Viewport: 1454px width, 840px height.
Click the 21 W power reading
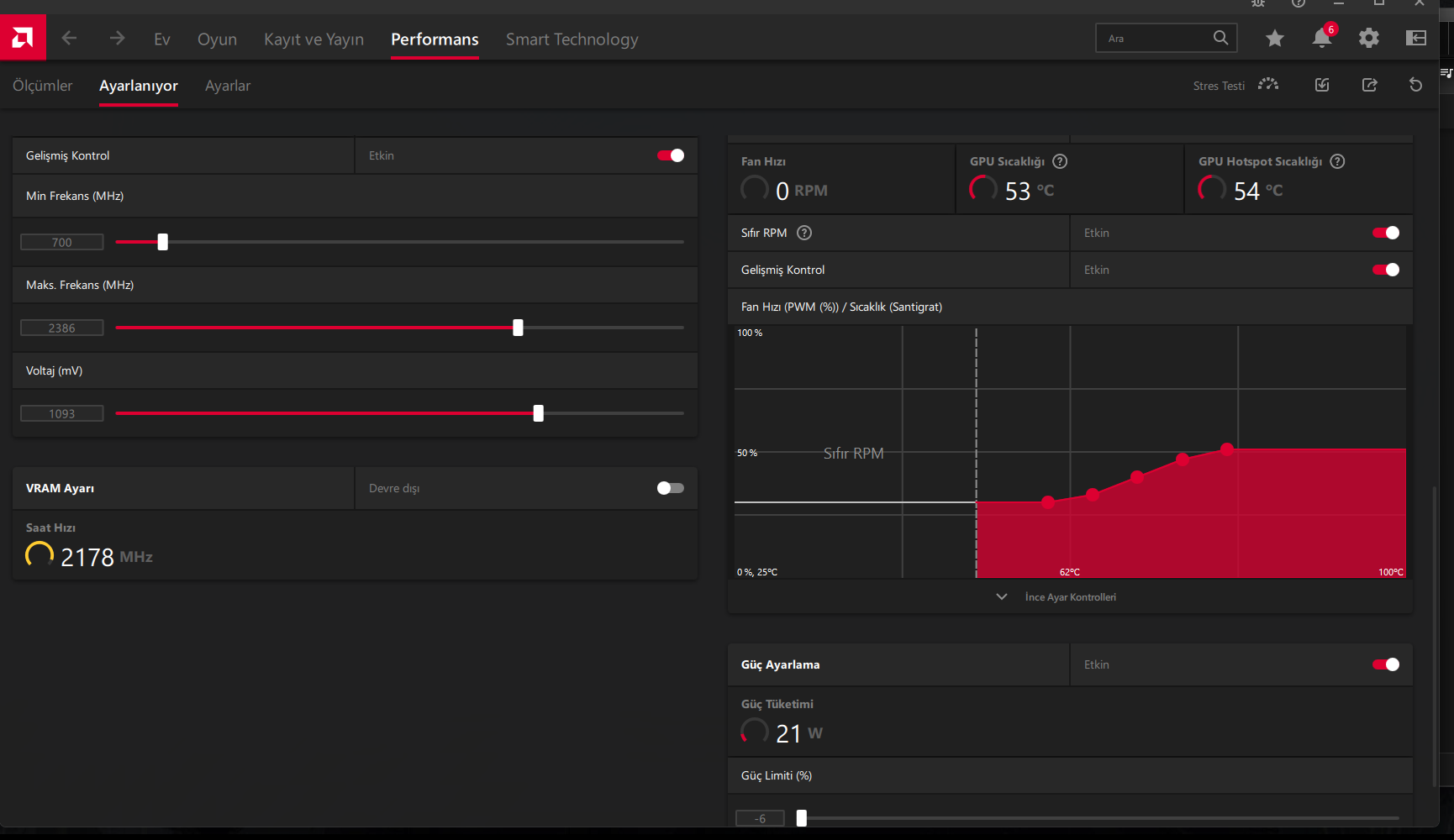[x=799, y=733]
